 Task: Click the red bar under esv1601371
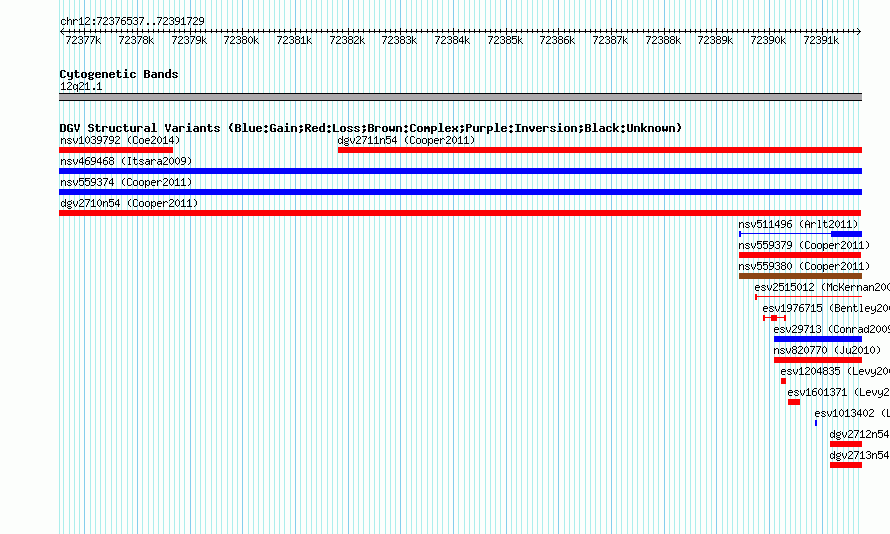point(794,402)
